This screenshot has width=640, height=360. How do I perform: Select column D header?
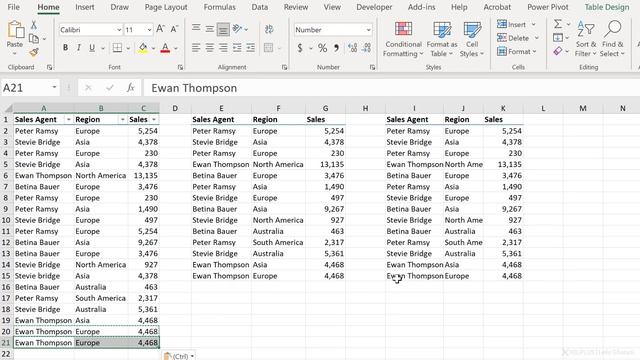(175, 108)
